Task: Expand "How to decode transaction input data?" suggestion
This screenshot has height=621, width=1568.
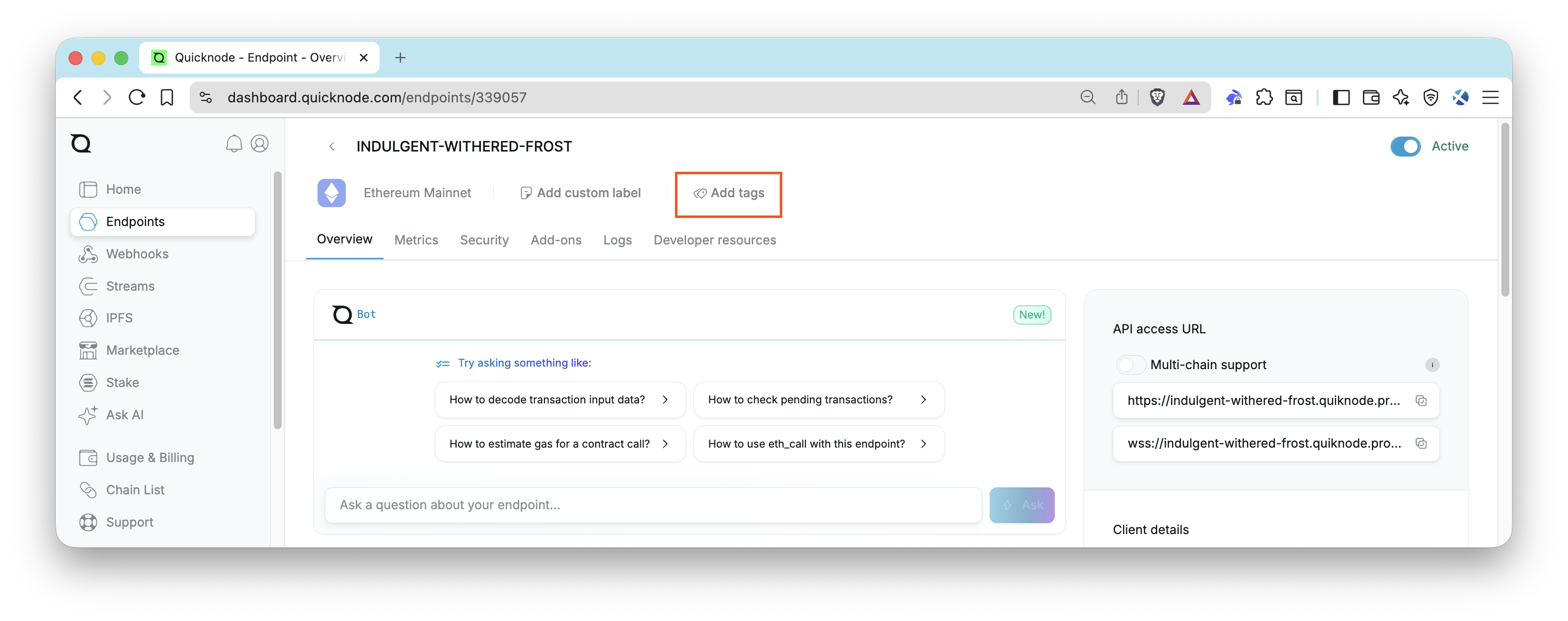Action: pyautogui.click(x=559, y=400)
